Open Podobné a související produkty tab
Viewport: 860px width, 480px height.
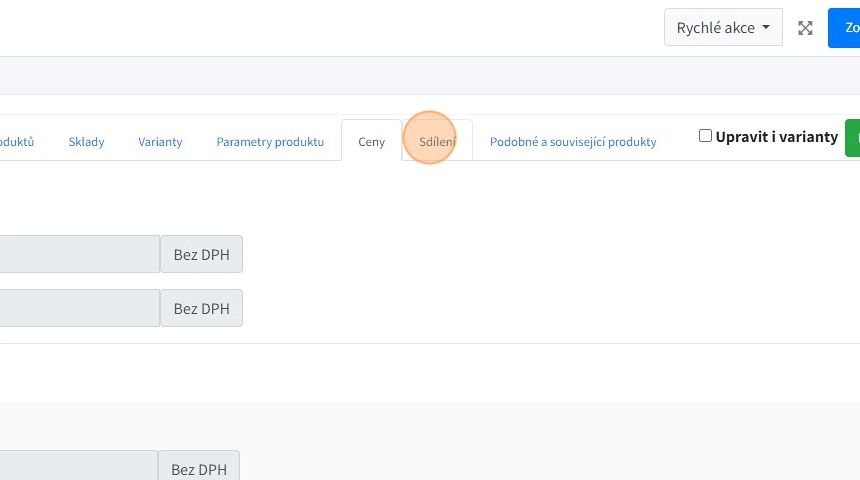coord(573,142)
